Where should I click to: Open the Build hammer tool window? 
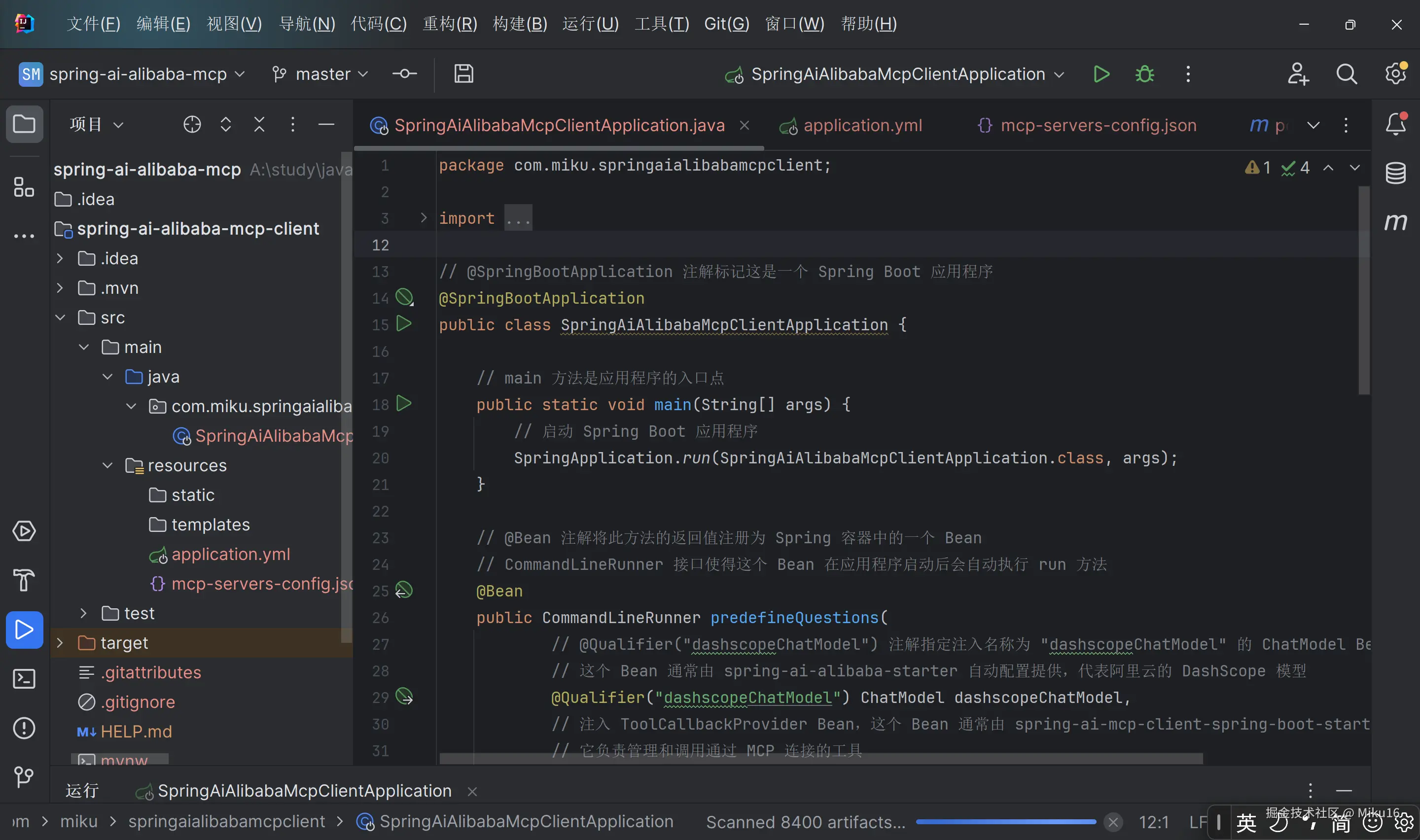click(24, 580)
